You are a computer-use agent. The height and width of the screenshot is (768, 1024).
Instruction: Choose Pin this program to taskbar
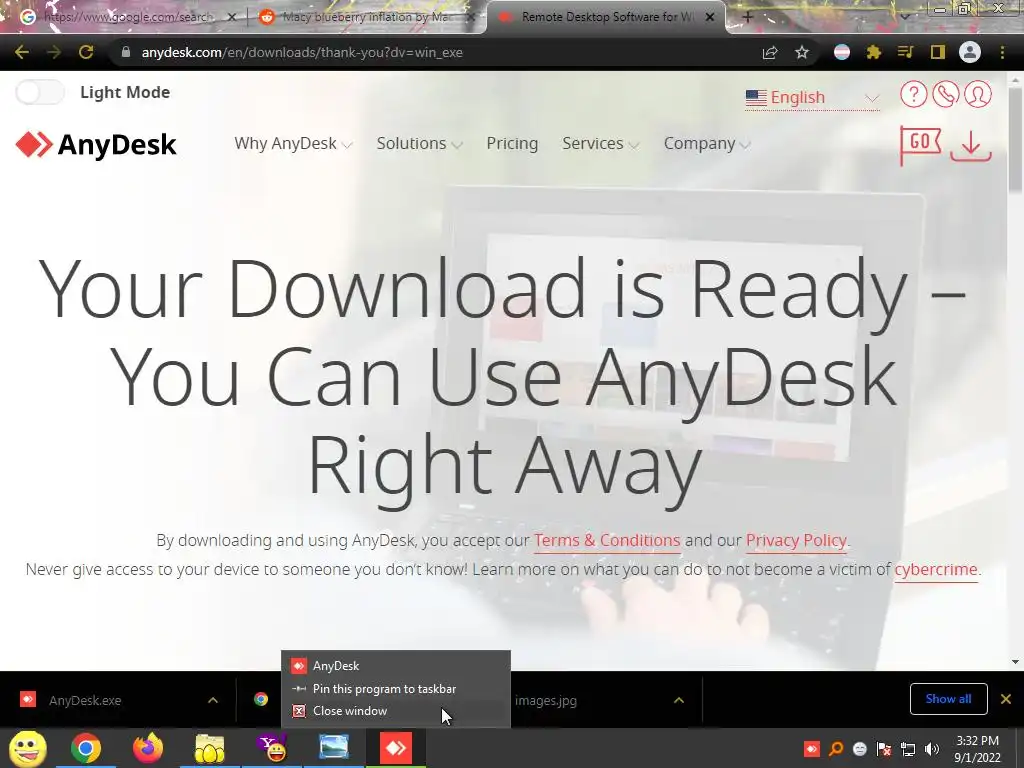tap(396, 689)
